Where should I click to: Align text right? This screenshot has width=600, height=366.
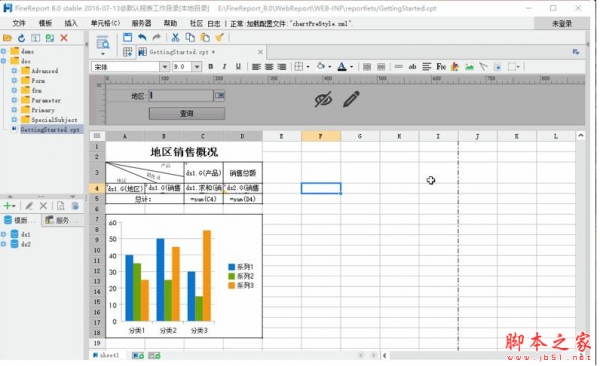[282, 67]
